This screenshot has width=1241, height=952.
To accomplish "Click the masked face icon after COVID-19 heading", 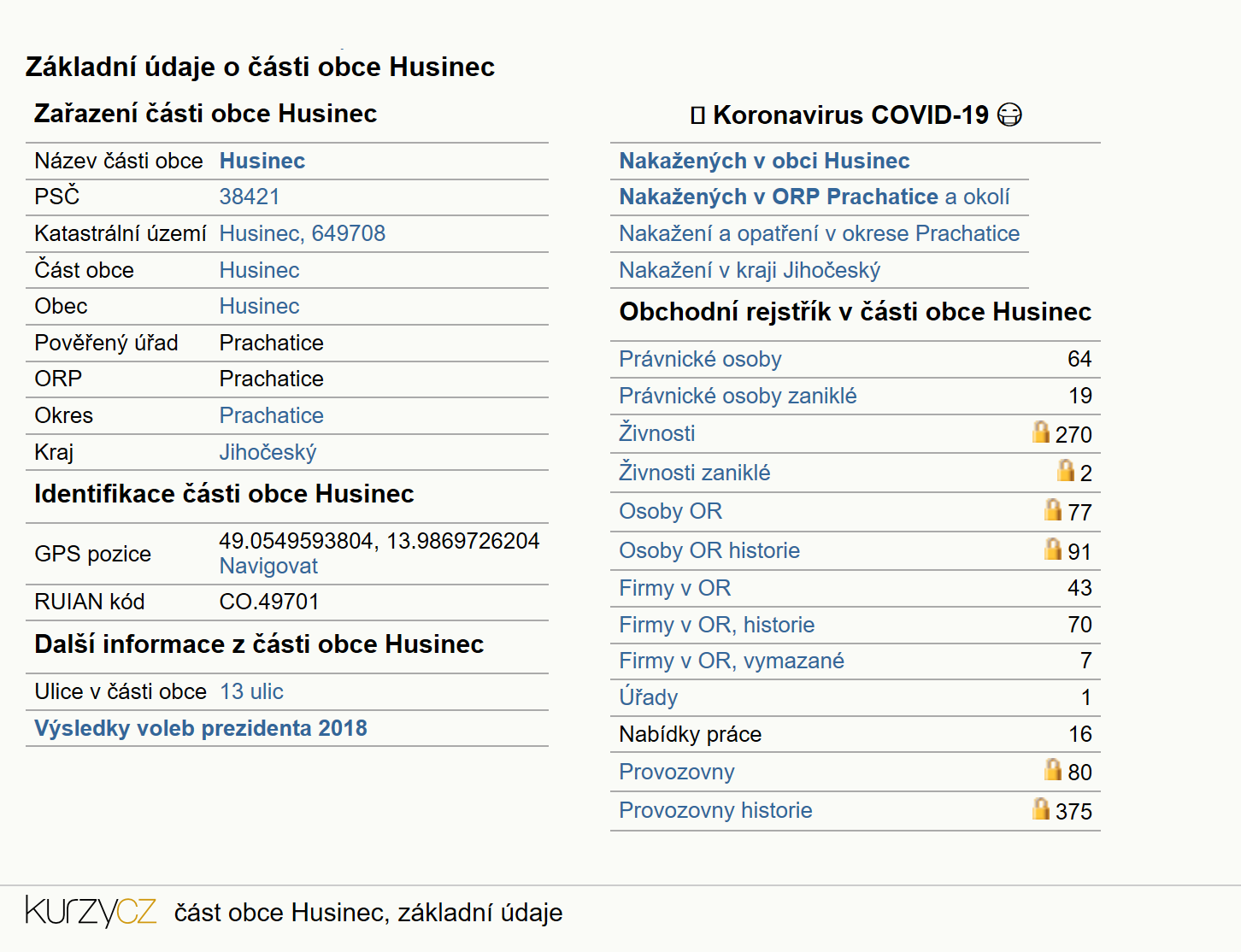I will pos(1009,115).
